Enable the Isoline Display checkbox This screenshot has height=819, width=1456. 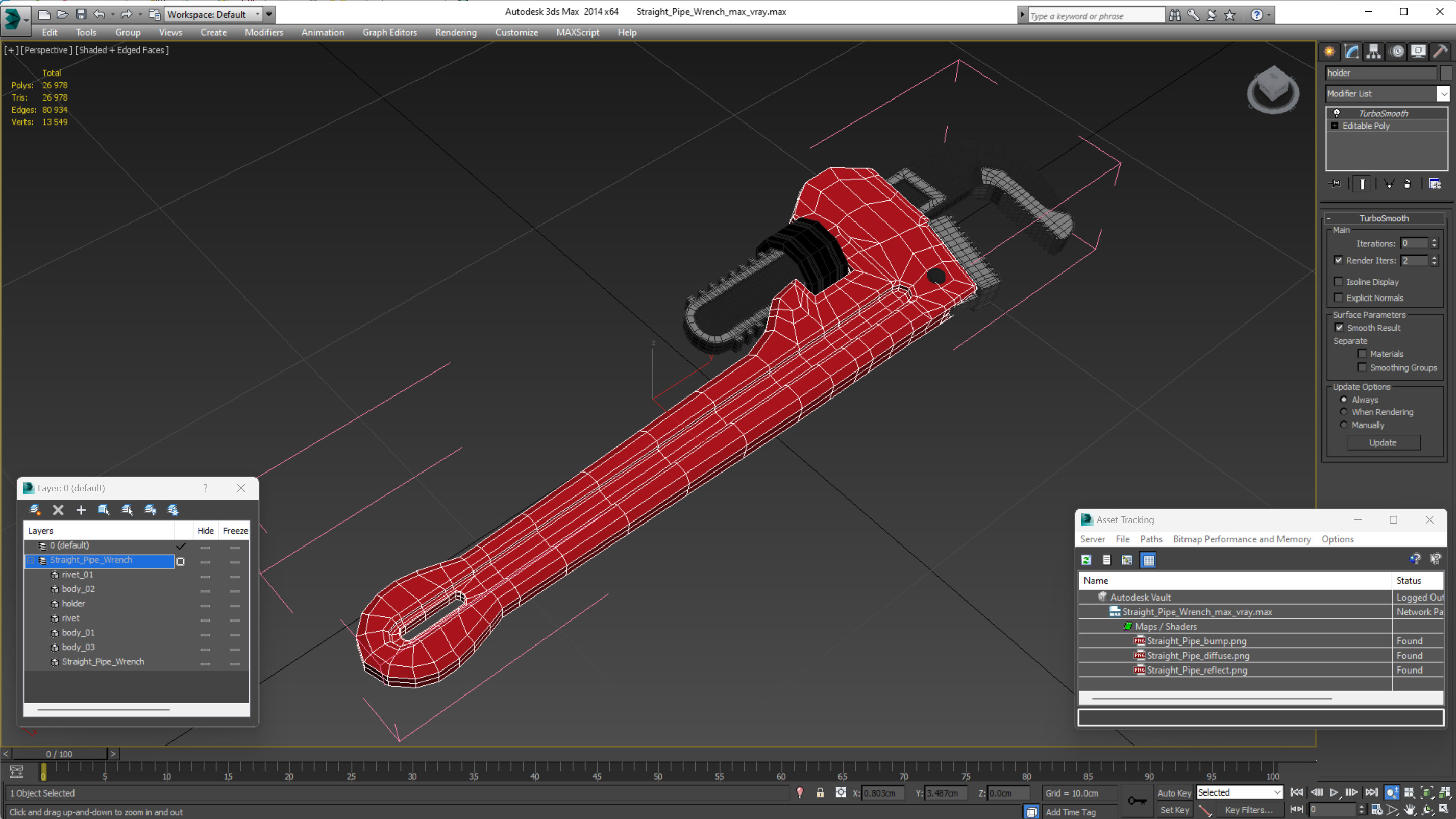point(1339,282)
